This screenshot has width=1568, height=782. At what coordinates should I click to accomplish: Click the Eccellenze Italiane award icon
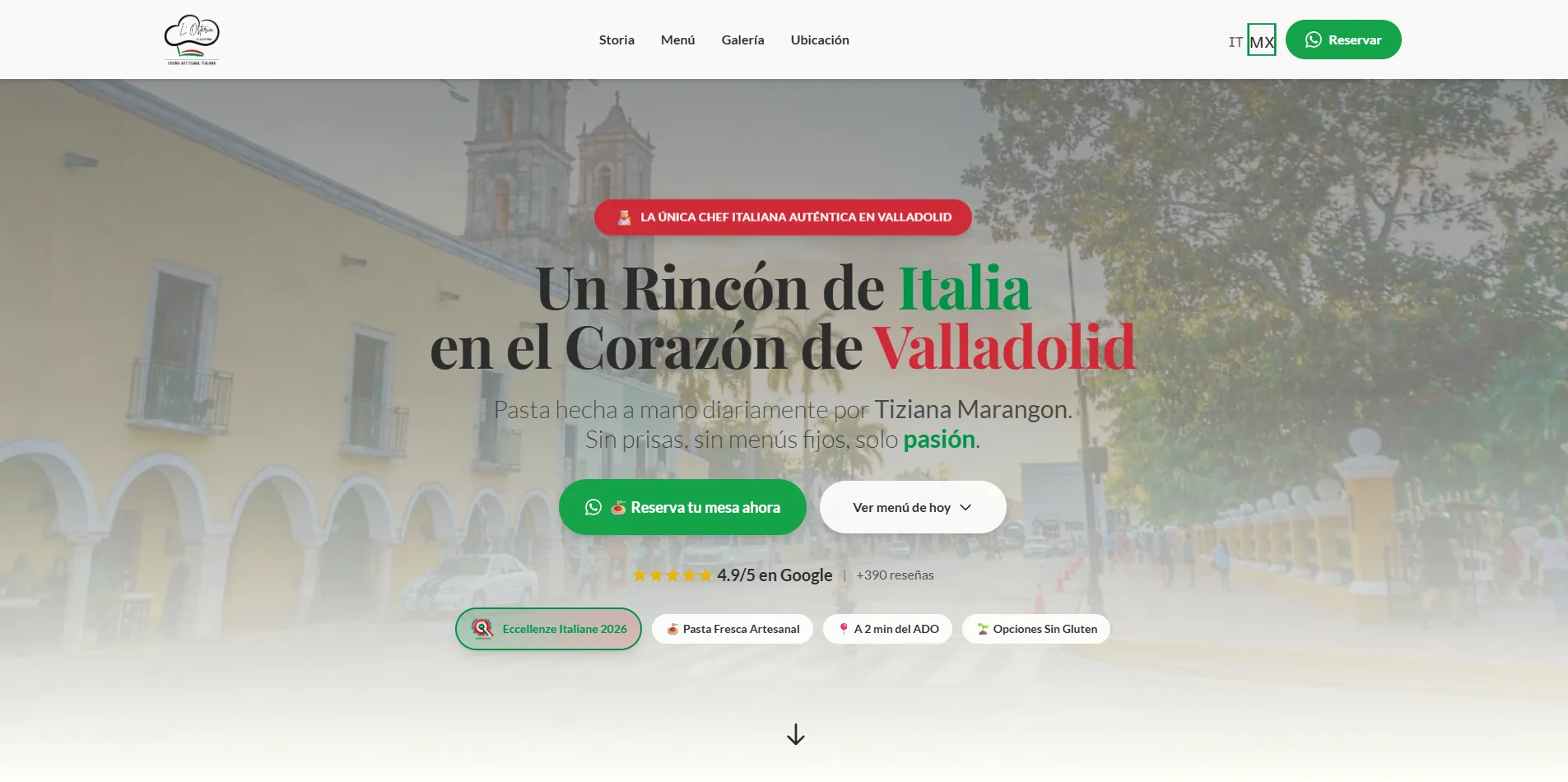pos(482,629)
